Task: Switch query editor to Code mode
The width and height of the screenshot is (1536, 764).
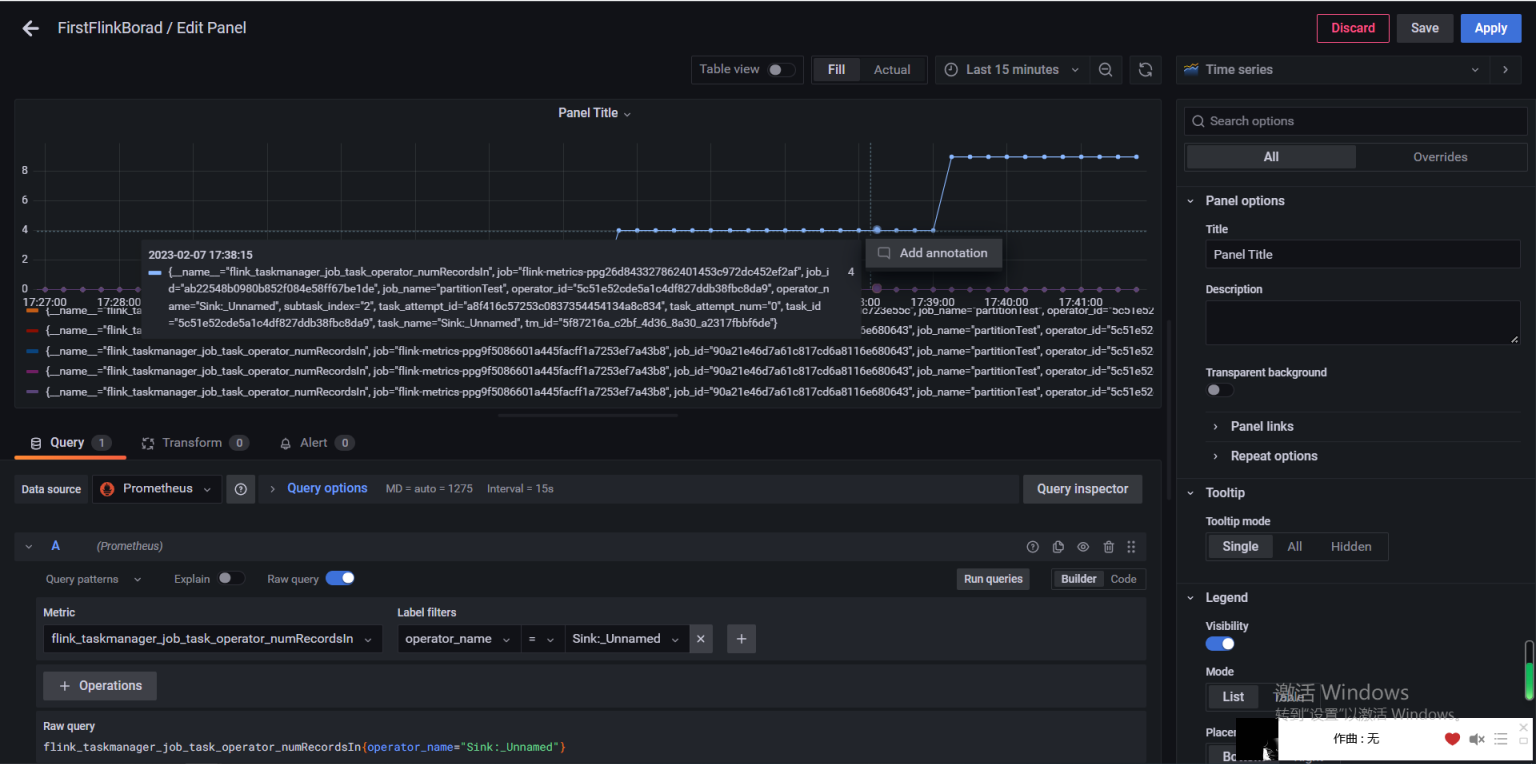Action: [x=1124, y=579]
